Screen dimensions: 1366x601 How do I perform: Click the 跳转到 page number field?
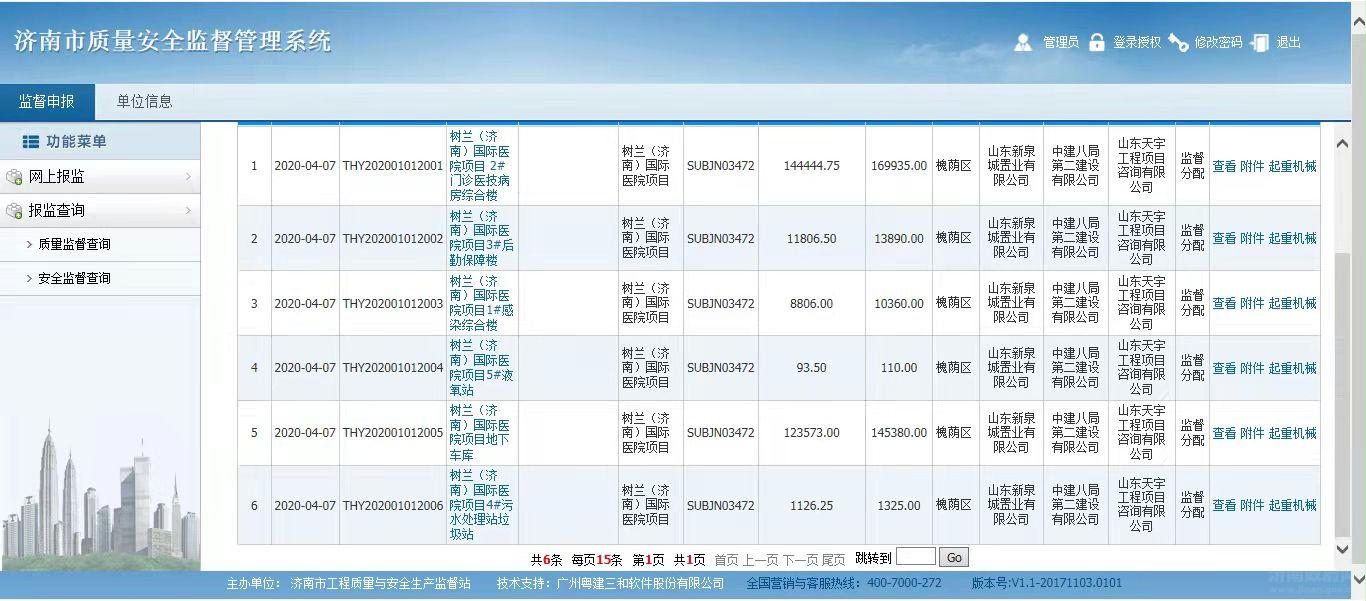tap(915, 557)
